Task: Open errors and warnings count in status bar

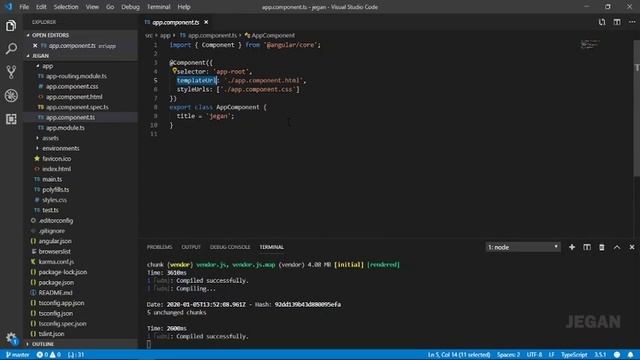Action: 49,355
